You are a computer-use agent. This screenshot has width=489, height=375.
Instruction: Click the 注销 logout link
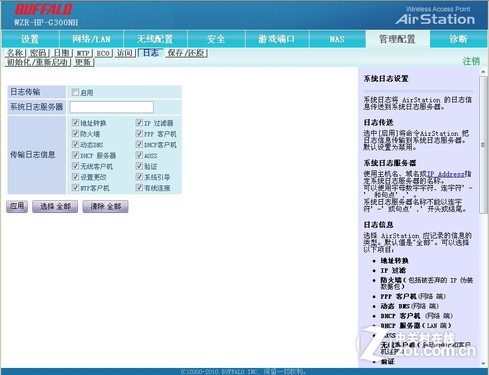tap(471, 61)
